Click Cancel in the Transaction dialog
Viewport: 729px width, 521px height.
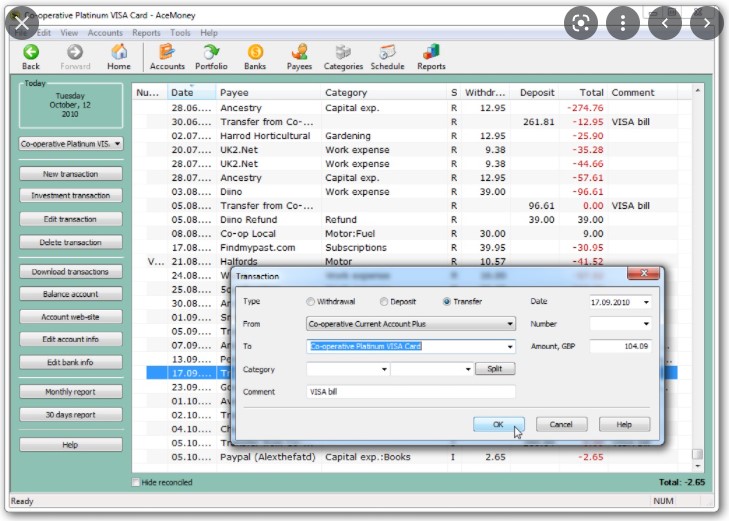[561, 424]
